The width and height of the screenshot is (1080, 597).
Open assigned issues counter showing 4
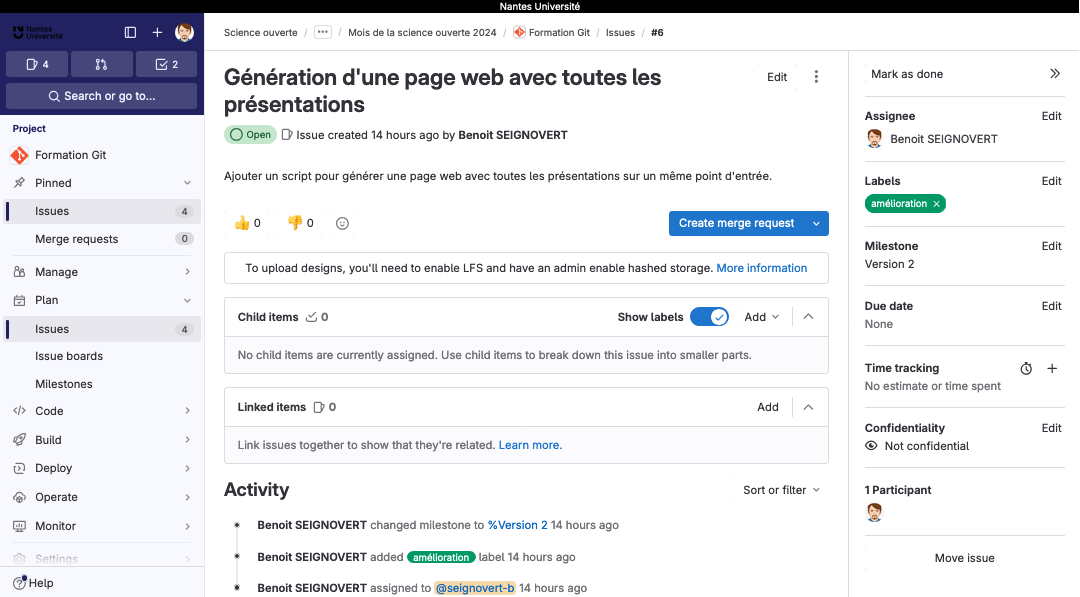click(x=37, y=64)
